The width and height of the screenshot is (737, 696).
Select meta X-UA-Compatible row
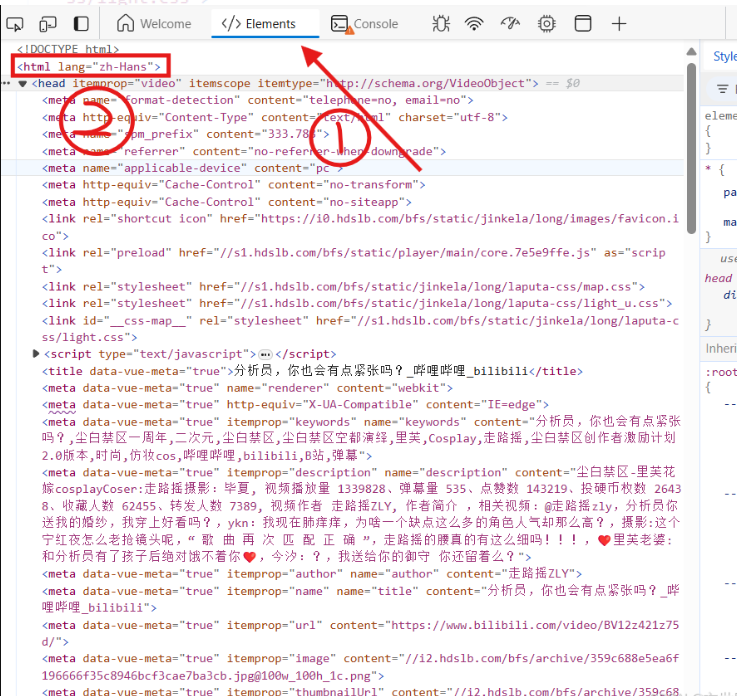pyautogui.click(x=295, y=405)
